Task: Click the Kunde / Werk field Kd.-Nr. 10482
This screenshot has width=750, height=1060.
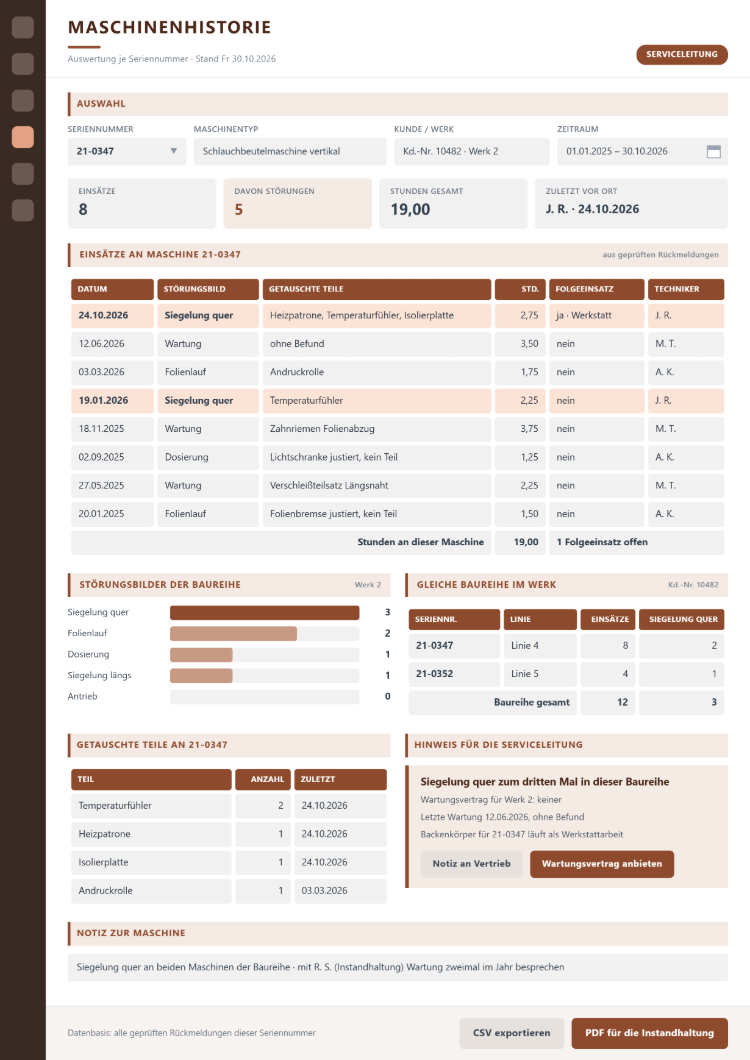Action: (471, 151)
